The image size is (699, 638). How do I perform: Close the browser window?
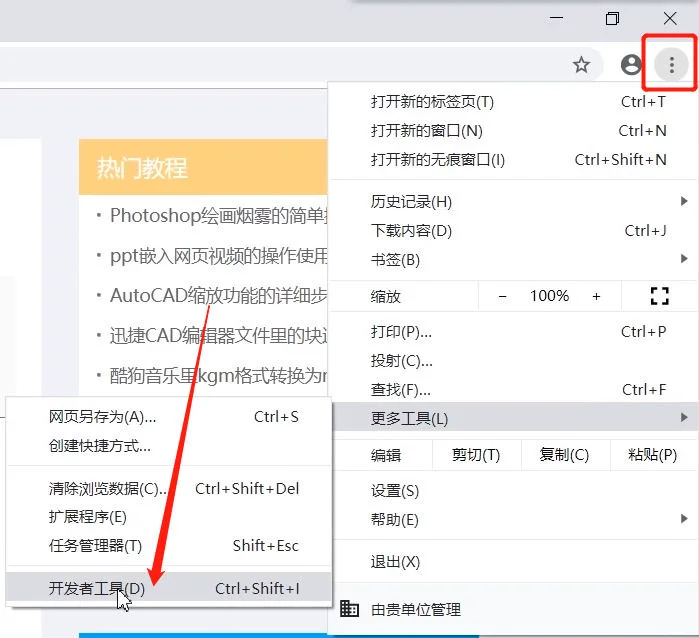[x=670, y=18]
